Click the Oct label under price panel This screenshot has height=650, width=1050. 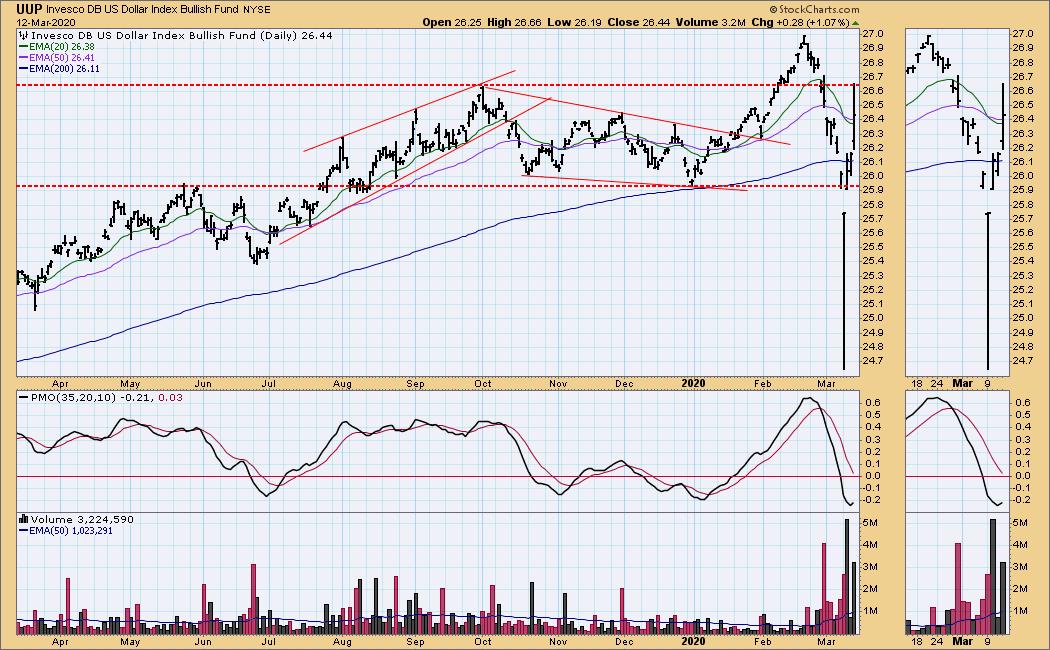[x=483, y=384]
